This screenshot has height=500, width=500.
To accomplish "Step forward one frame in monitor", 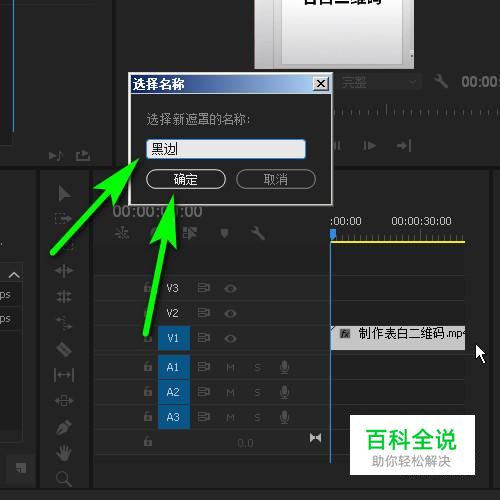I will click(369, 146).
